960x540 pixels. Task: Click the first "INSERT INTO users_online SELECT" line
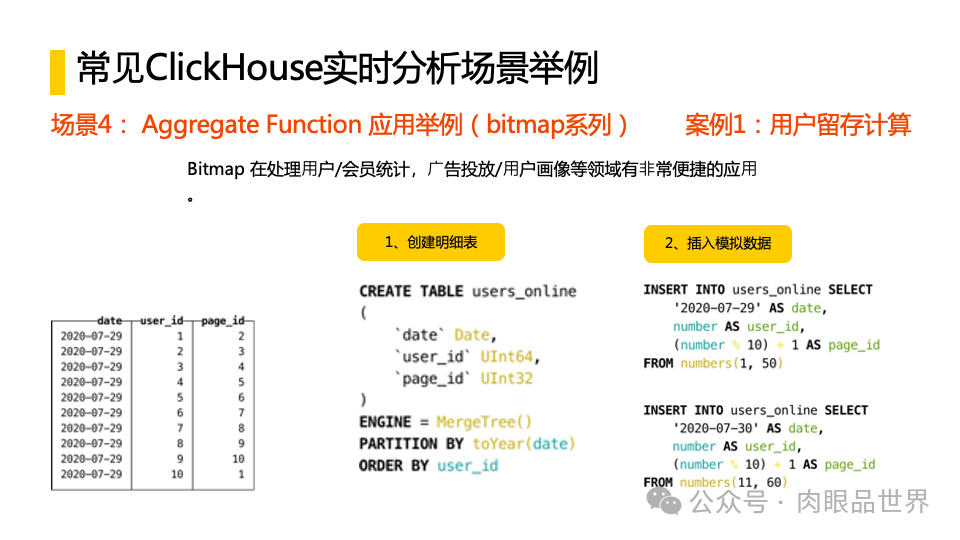[758, 290]
